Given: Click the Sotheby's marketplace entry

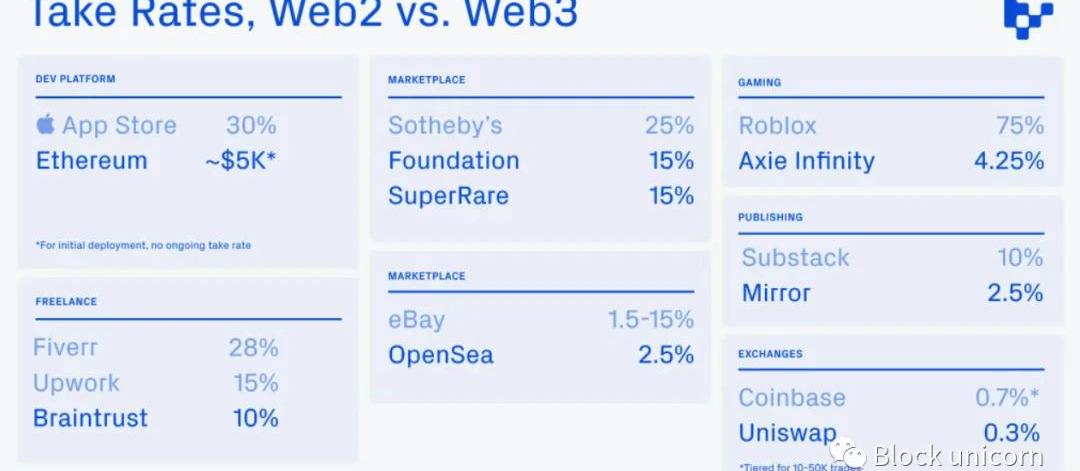Looking at the screenshot, I should (445, 126).
